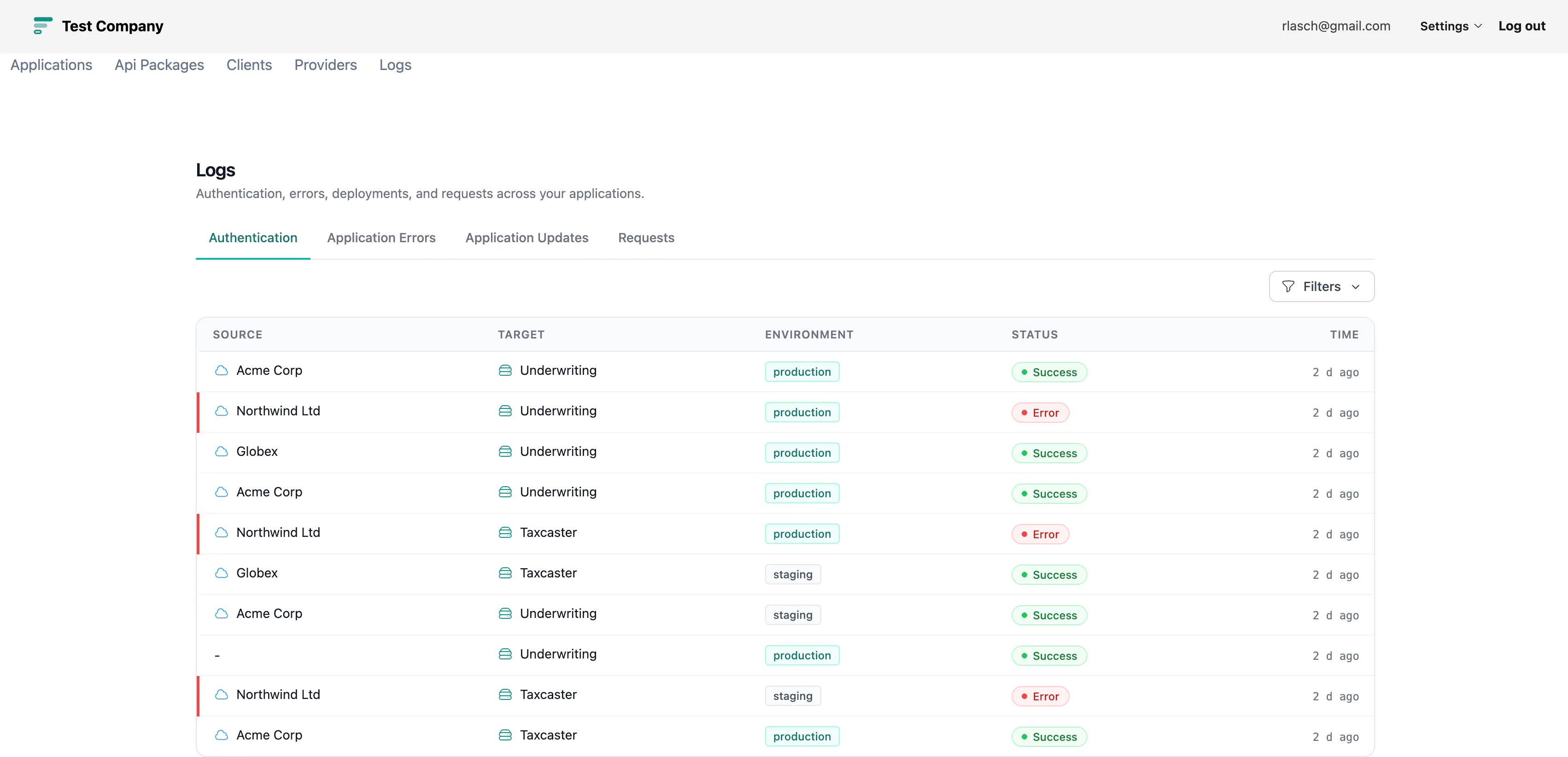Click Success status in Acme Corp Taxcaster production row
Image resolution: width=1568 pixels, height=757 pixels.
tap(1049, 737)
